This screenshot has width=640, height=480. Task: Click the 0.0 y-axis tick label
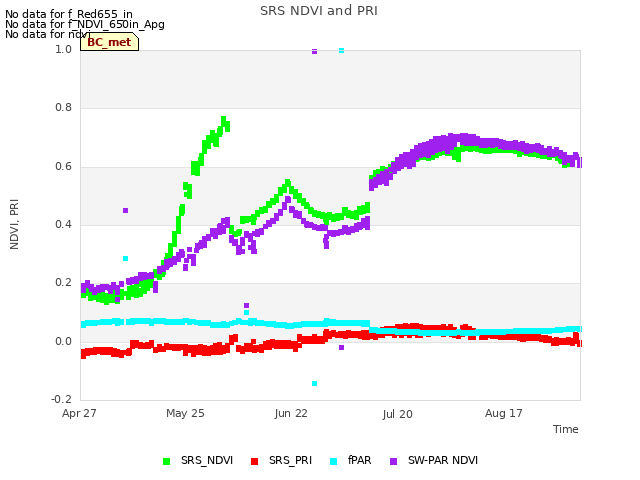coord(63,341)
